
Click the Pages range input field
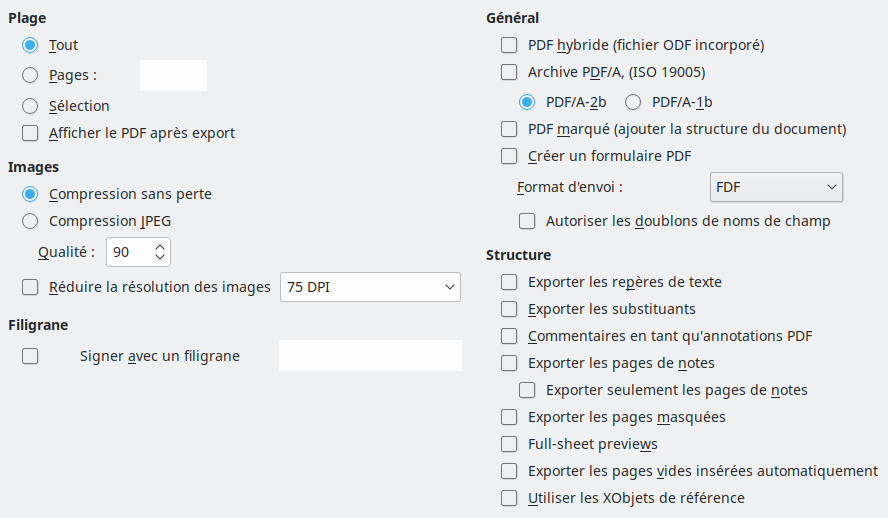(173, 75)
